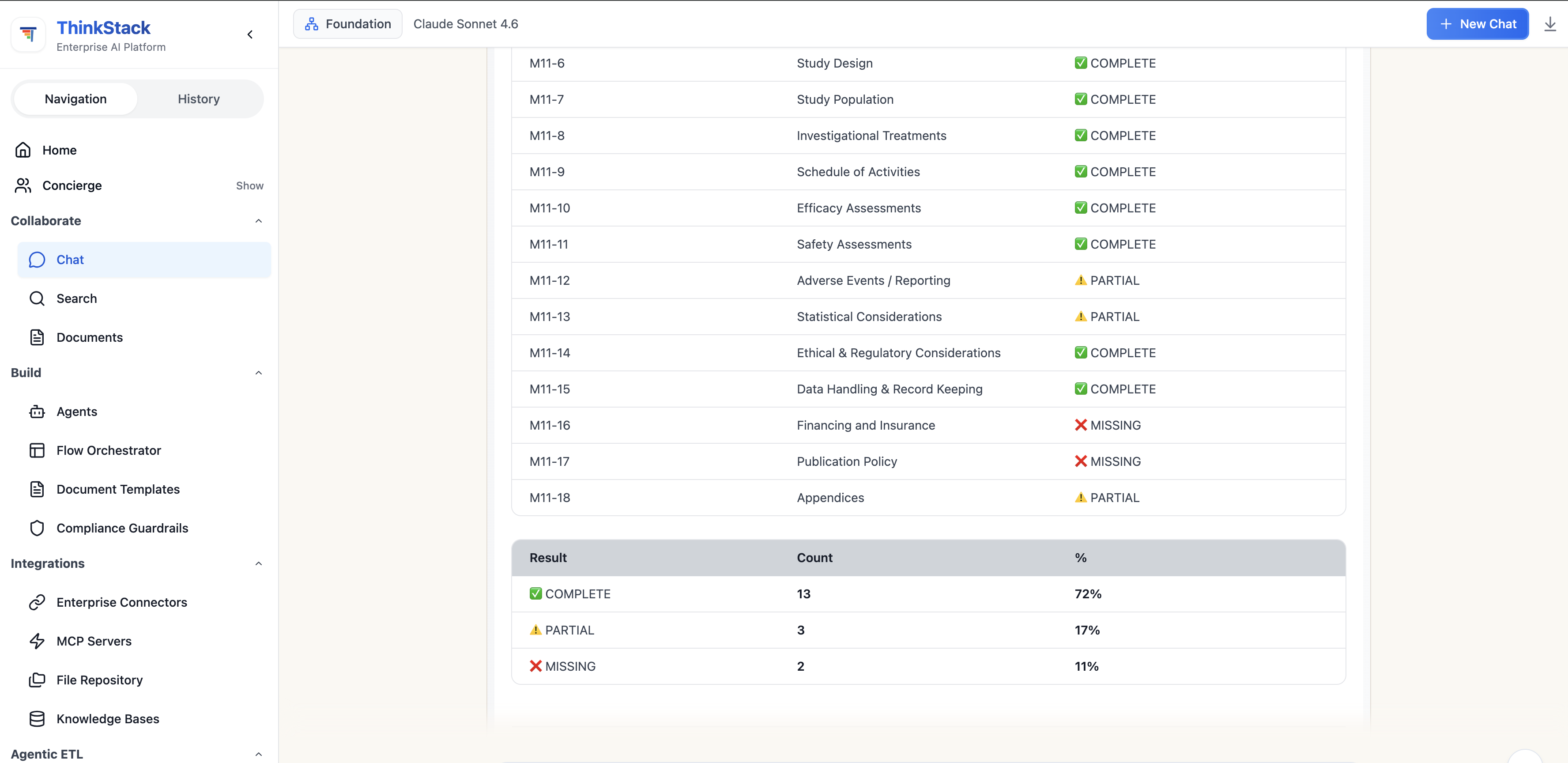Image resolution: width=1568 pixels, height=763 pixels.
Task: Click Show next to Concierge
Action: point(249,186)
